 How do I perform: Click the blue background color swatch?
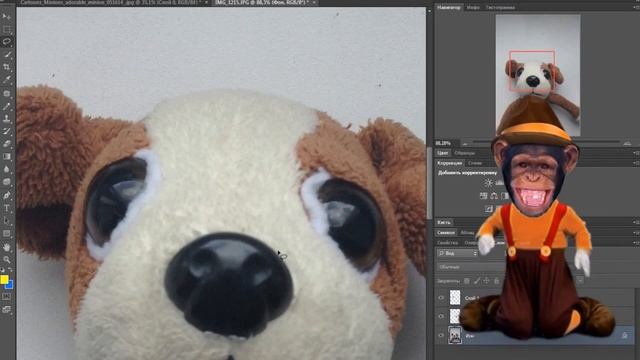pyautogui.click(x=9, y=284)
